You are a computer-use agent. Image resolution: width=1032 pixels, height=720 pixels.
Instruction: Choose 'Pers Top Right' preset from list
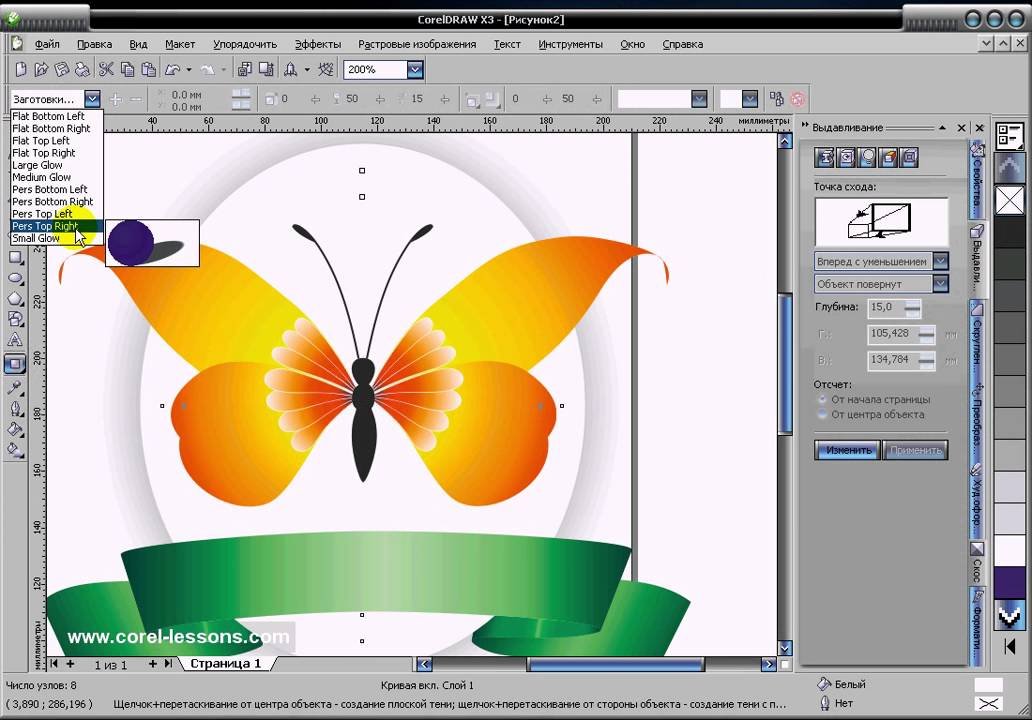45,226
